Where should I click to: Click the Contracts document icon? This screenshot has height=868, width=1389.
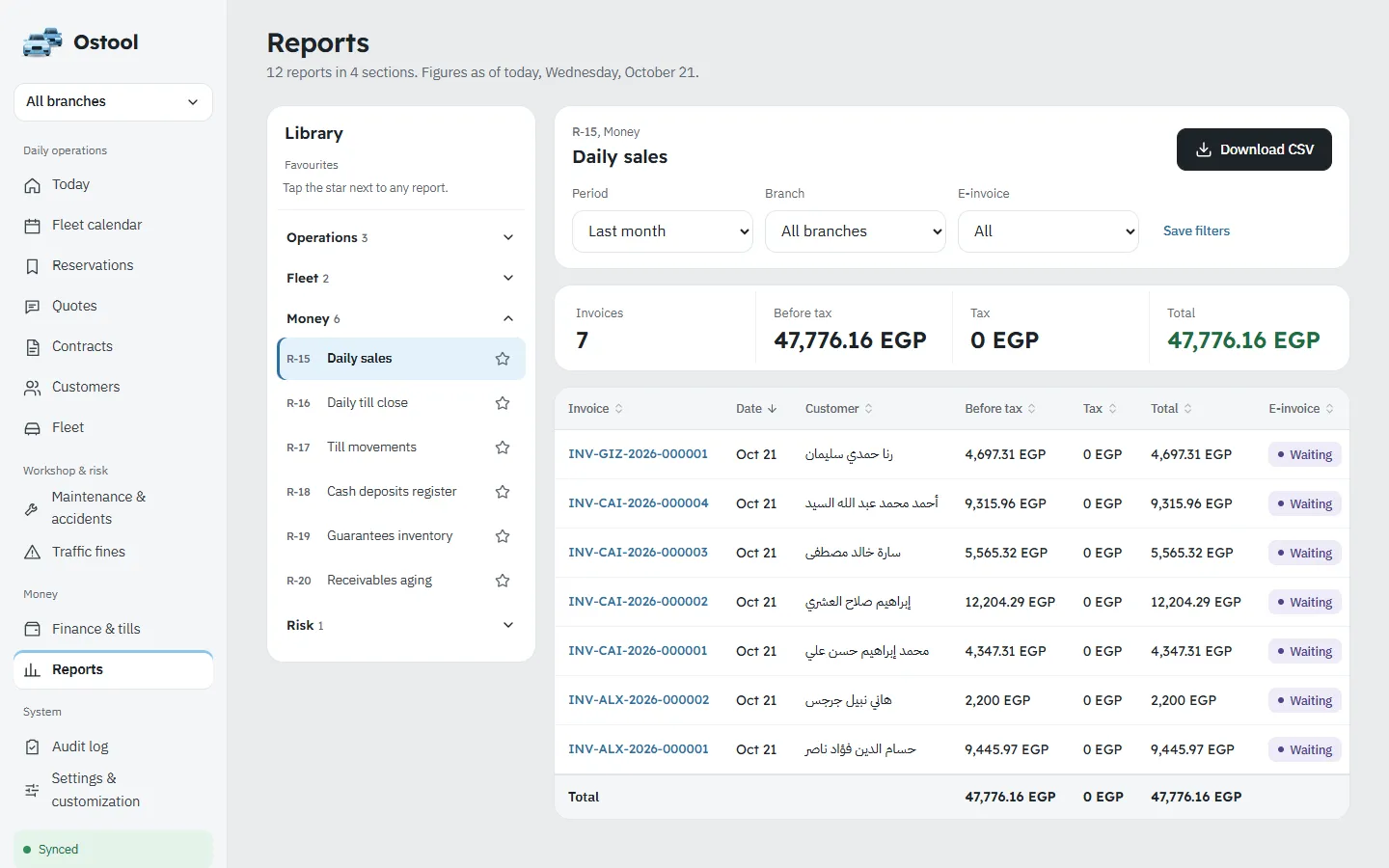[33, 347]
